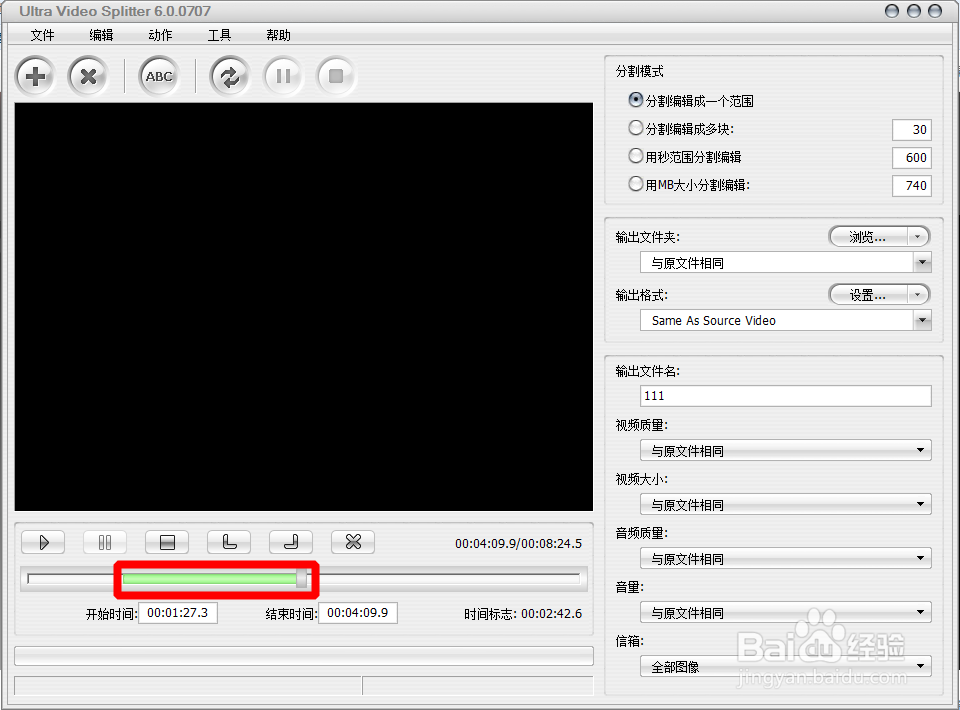Play the video preview
Screen dimensions: 960x710
43,542
